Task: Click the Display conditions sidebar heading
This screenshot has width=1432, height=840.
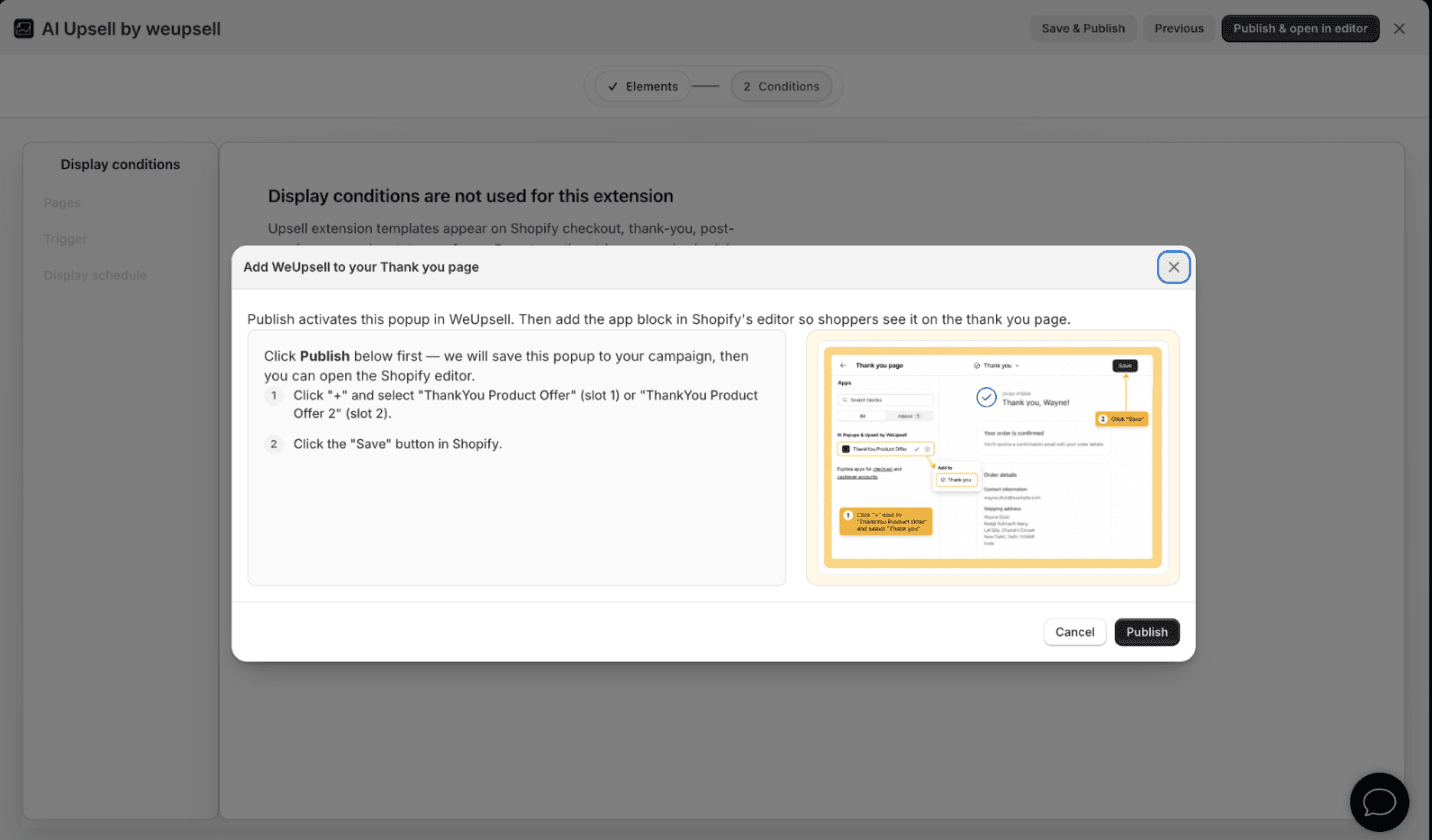Action: 120,164
